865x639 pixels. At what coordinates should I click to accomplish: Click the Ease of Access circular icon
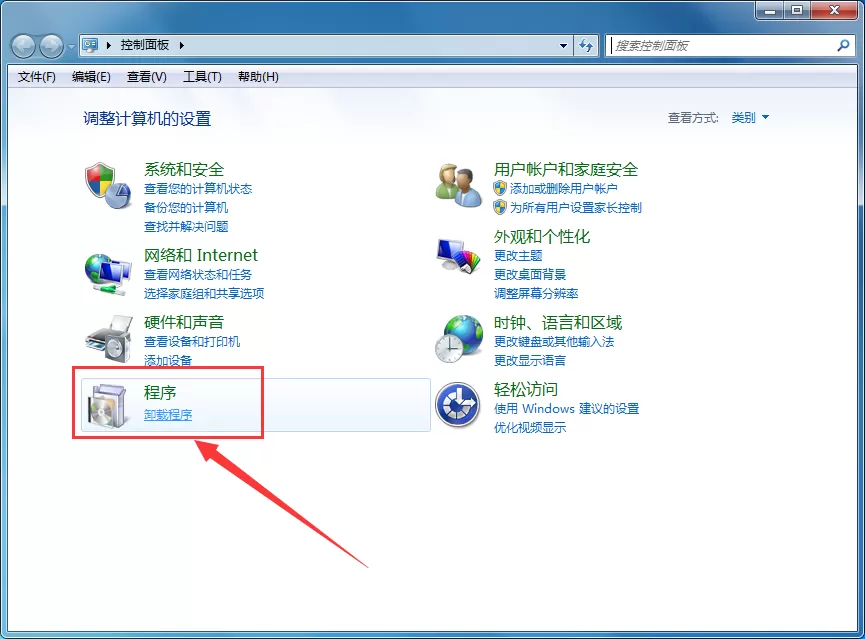pos(457,405)
